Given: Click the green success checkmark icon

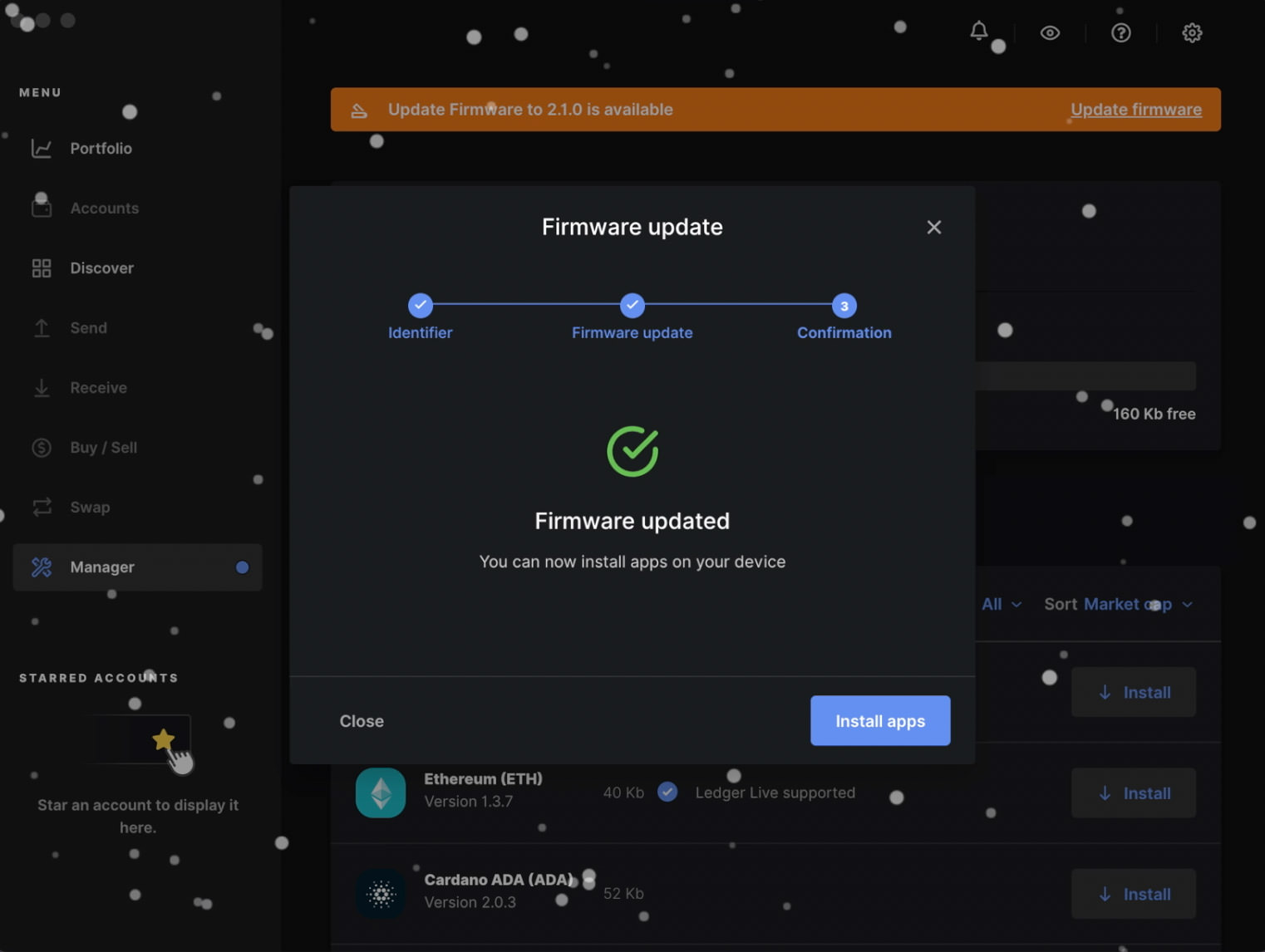Looking at the screenshot, I should click(632, 451).
